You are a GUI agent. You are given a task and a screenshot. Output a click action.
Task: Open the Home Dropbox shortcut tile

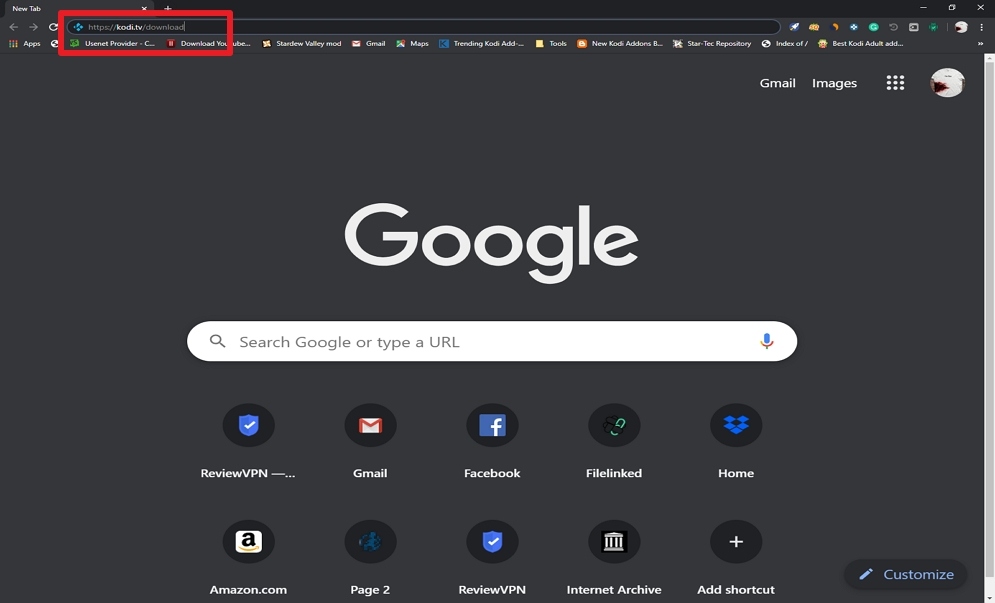pyautogui.click(x=735, y=441)
